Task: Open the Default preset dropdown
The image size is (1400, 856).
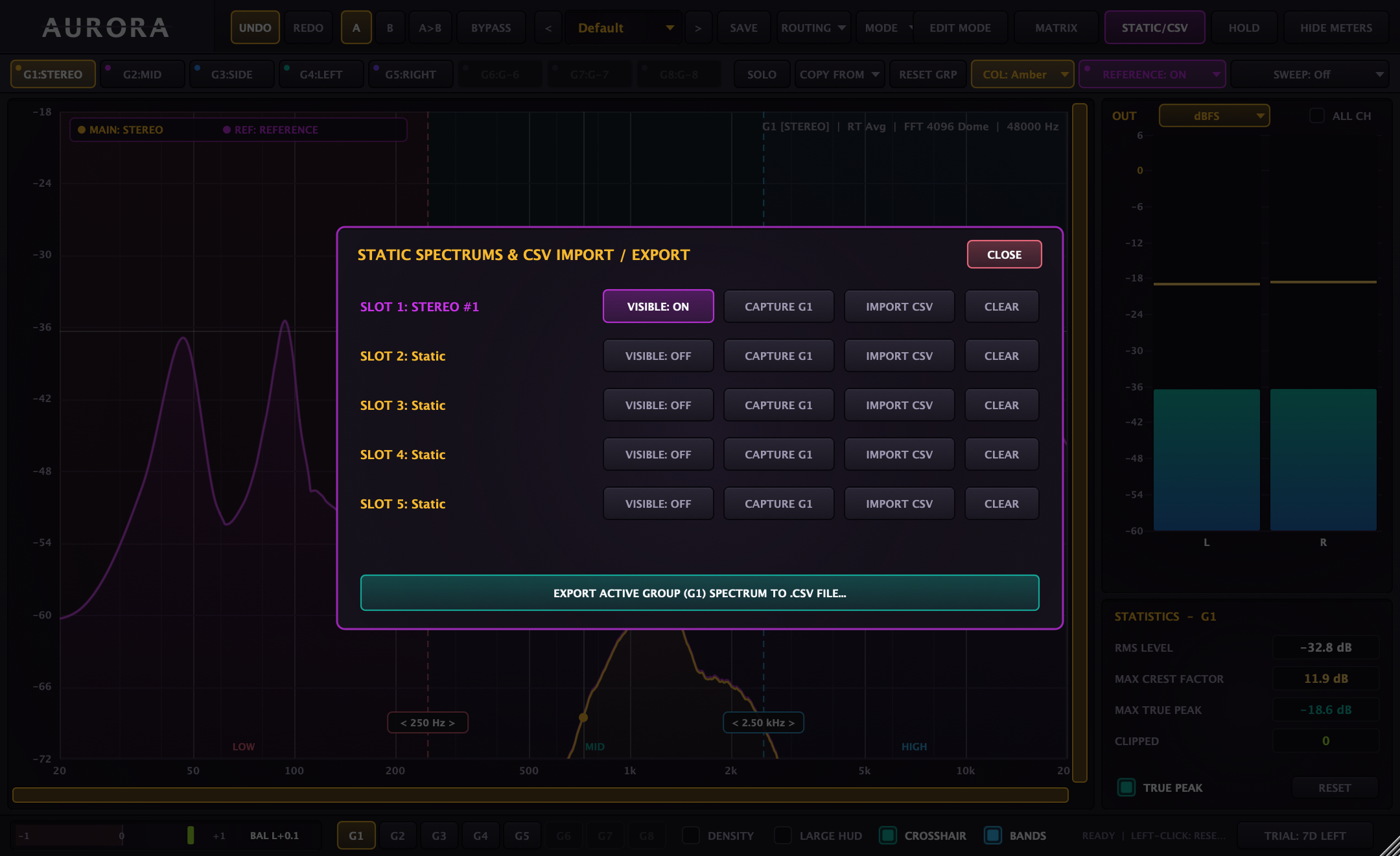Action: [x=624, y=28]
